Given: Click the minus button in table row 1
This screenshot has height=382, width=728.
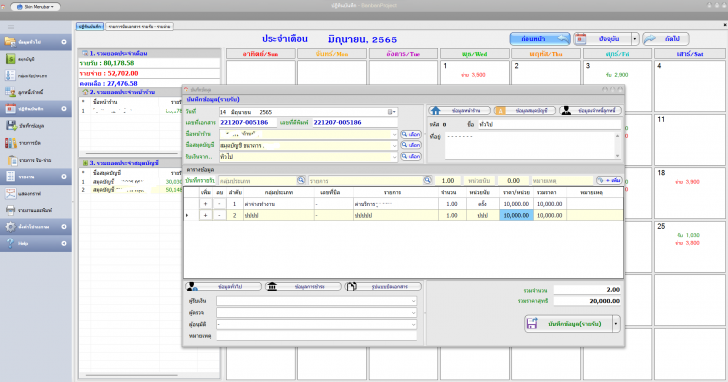Looking at the screenshot, I should (x=219, y=204).
